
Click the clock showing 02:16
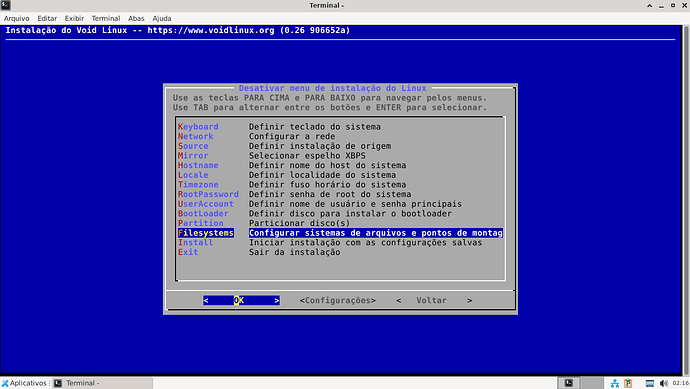[x=680, y=383]
